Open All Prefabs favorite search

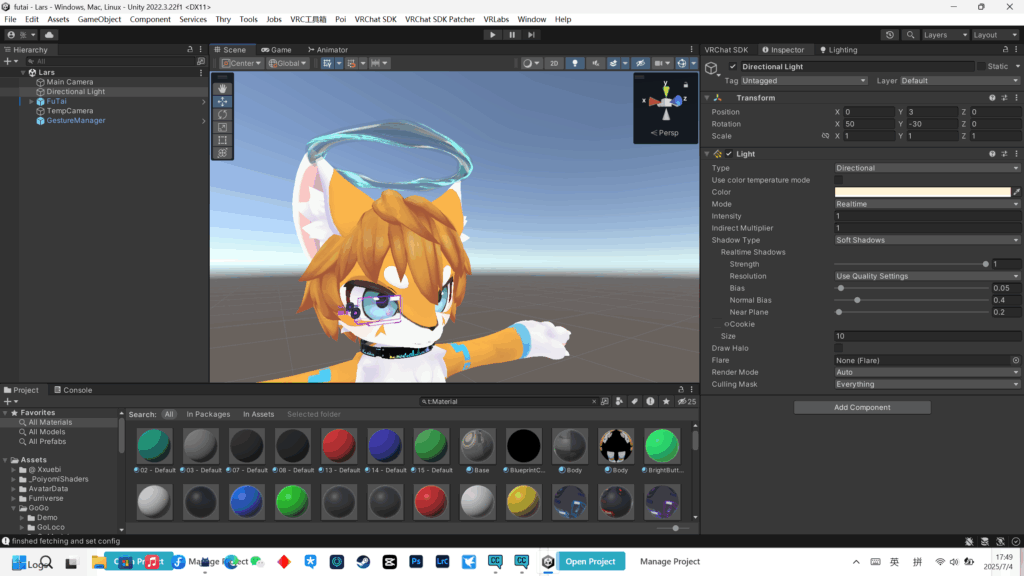[x=47, y=441]
